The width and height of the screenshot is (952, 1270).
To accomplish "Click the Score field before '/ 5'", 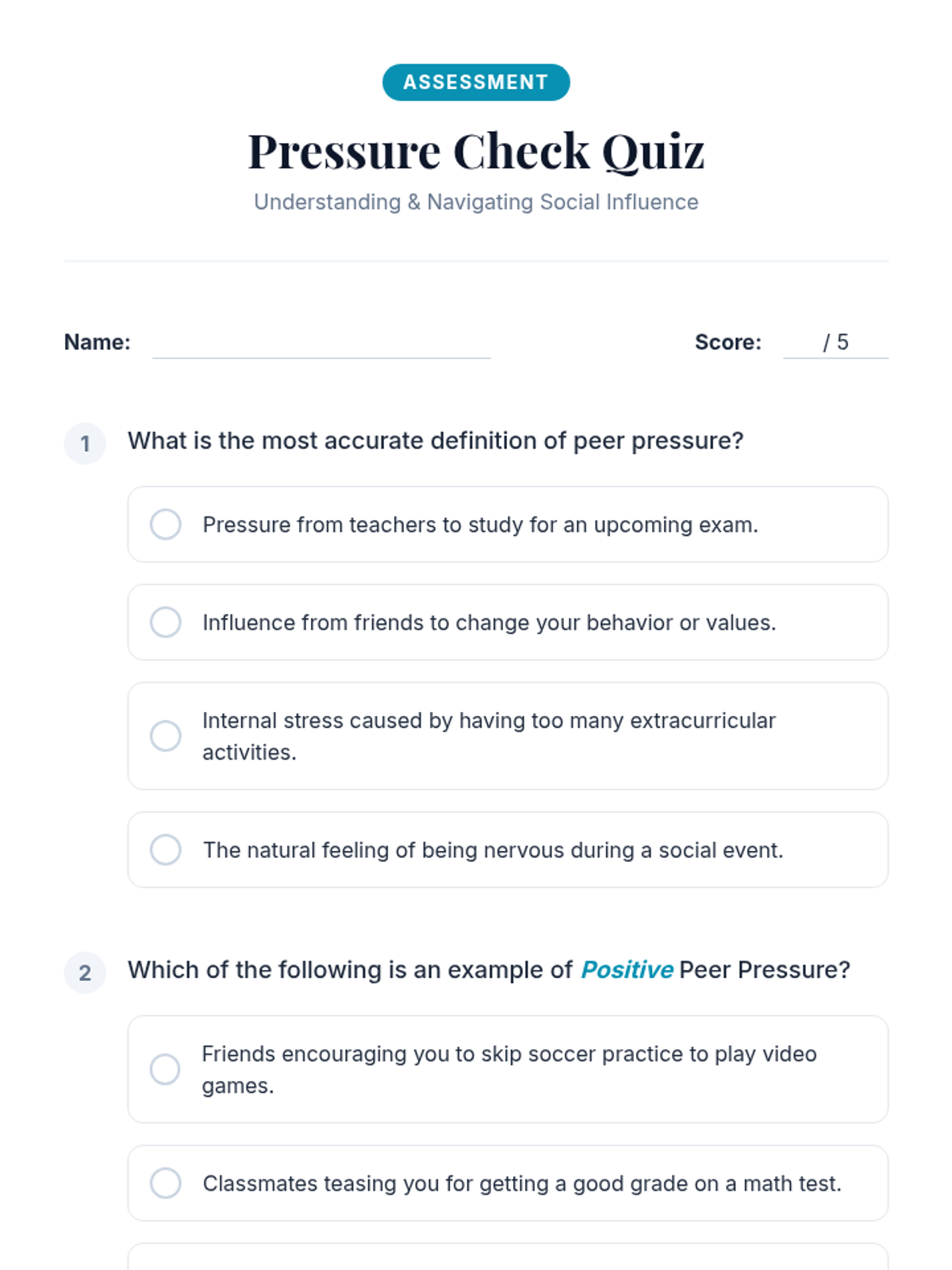I will (x=801, y=343).
